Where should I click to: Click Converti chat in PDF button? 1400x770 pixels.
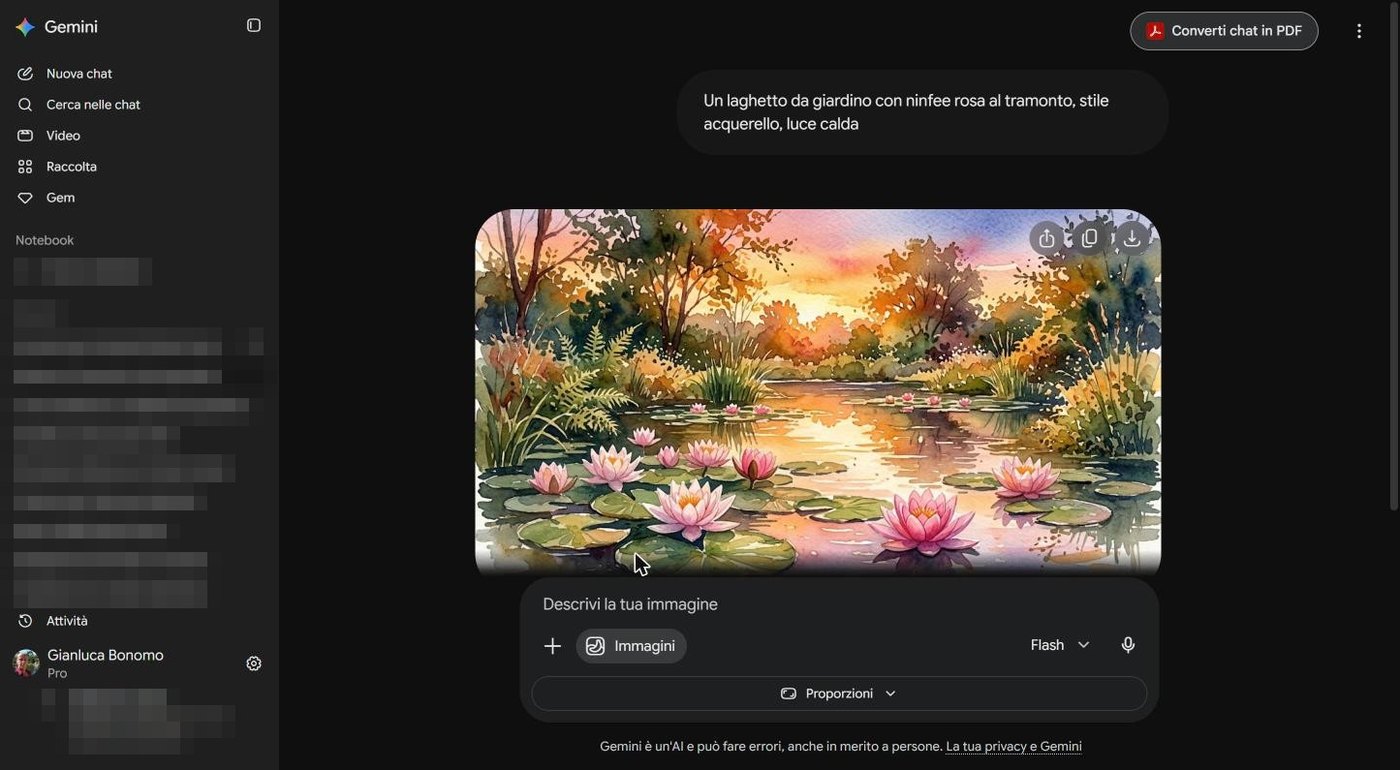(1224, 31)
